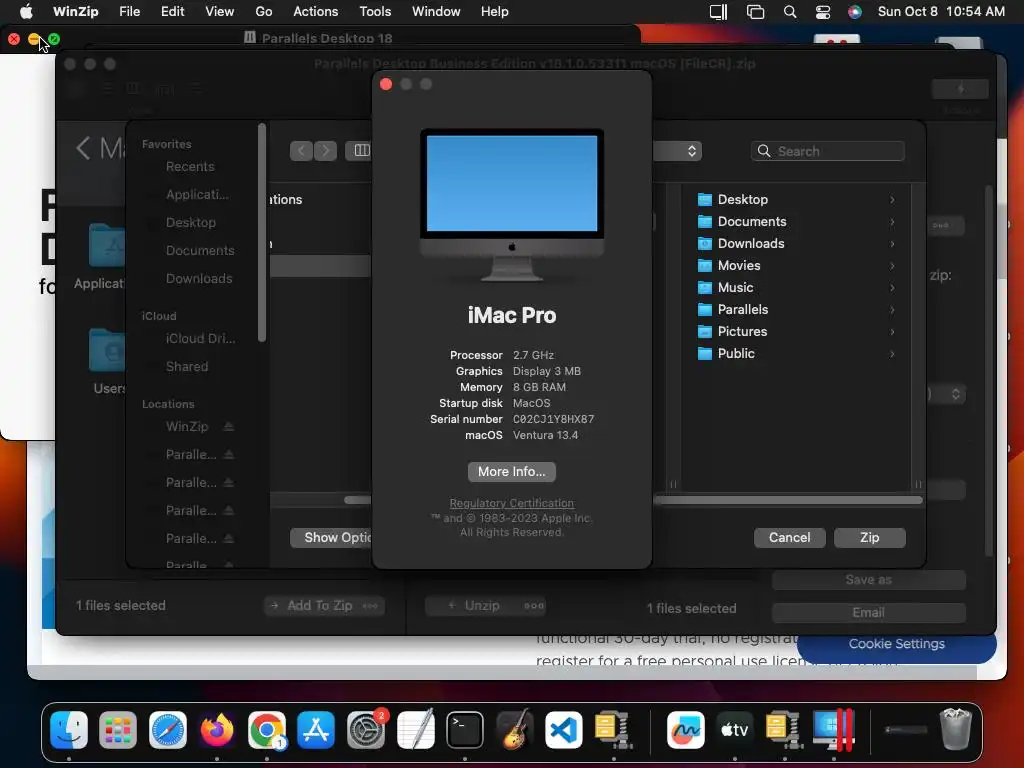
Task: Open the Tools menu
Action: coord(375,12)
